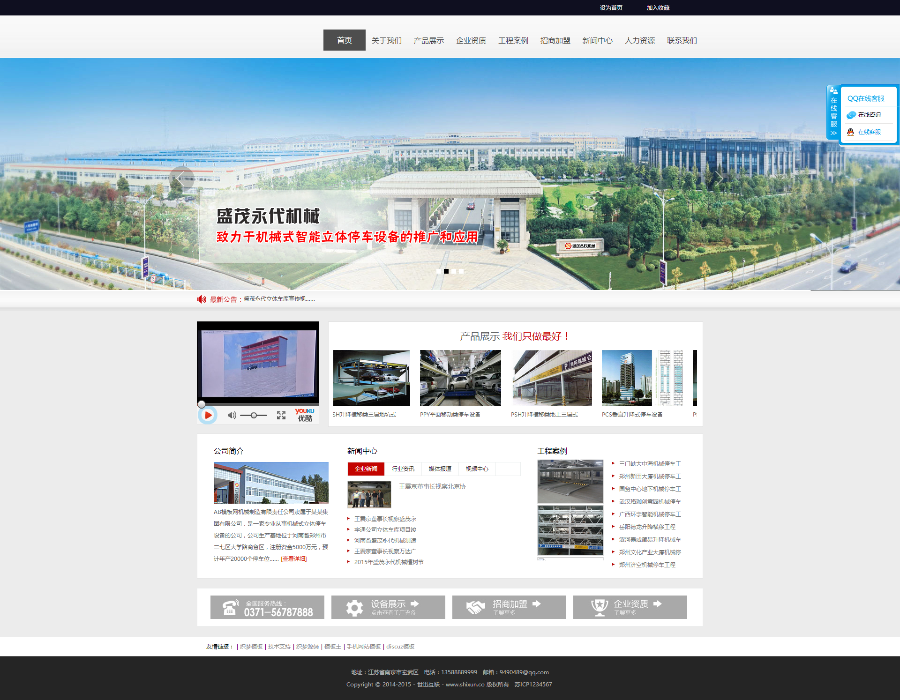Click the handshake icon on 招商加盟
The width and height of the screenshot is (900, 700).
point(475,608)
